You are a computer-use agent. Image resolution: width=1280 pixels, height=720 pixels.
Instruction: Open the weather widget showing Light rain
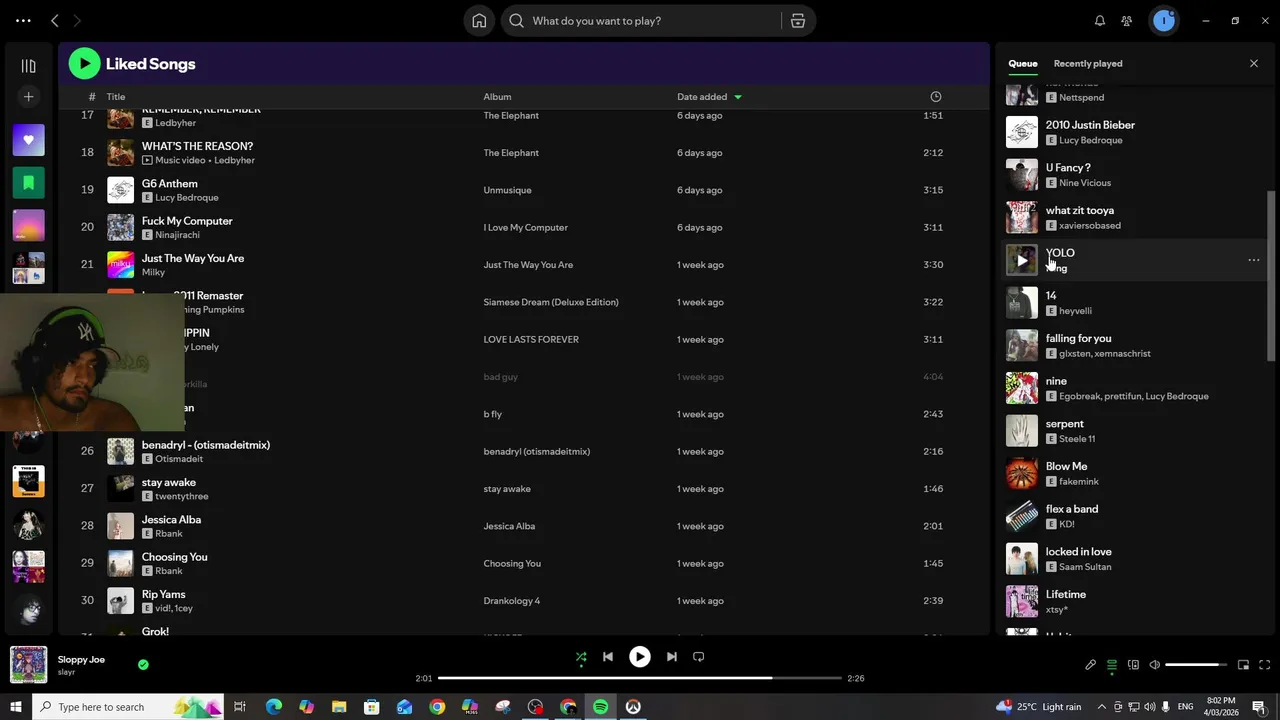pos(1037,707)
